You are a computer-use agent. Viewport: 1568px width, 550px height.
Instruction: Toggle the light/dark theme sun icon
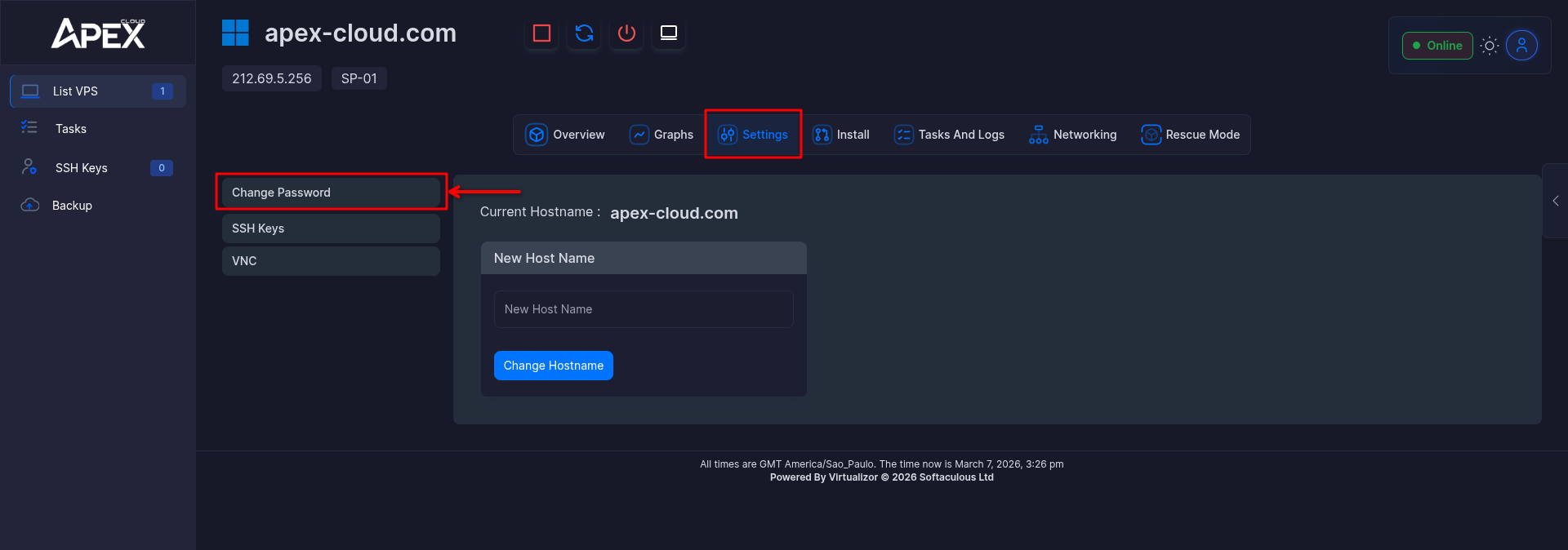coord(1490,46)
